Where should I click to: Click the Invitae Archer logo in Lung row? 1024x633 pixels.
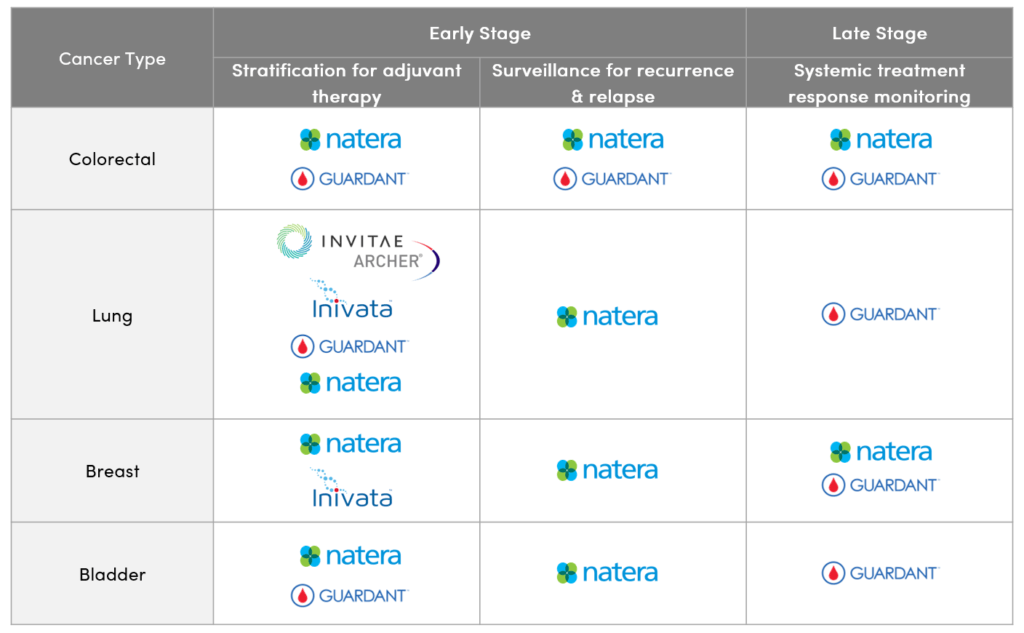(358, 252)
